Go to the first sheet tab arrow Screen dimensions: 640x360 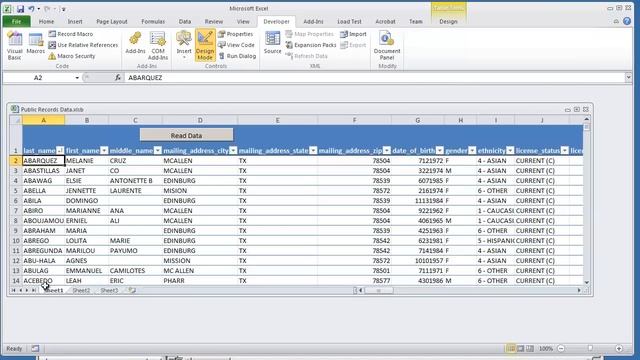[x=13, y=290]
